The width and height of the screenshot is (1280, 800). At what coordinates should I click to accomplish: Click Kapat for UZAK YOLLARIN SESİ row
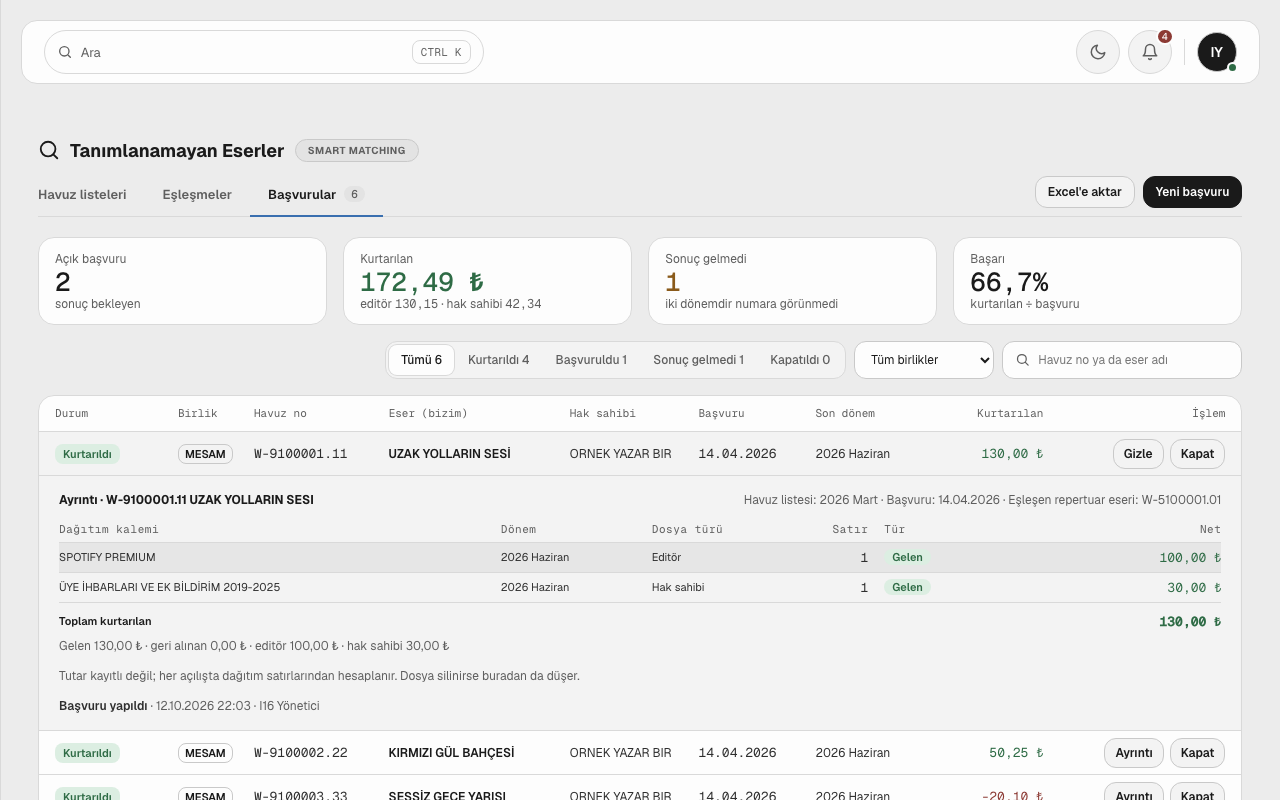1197,454
